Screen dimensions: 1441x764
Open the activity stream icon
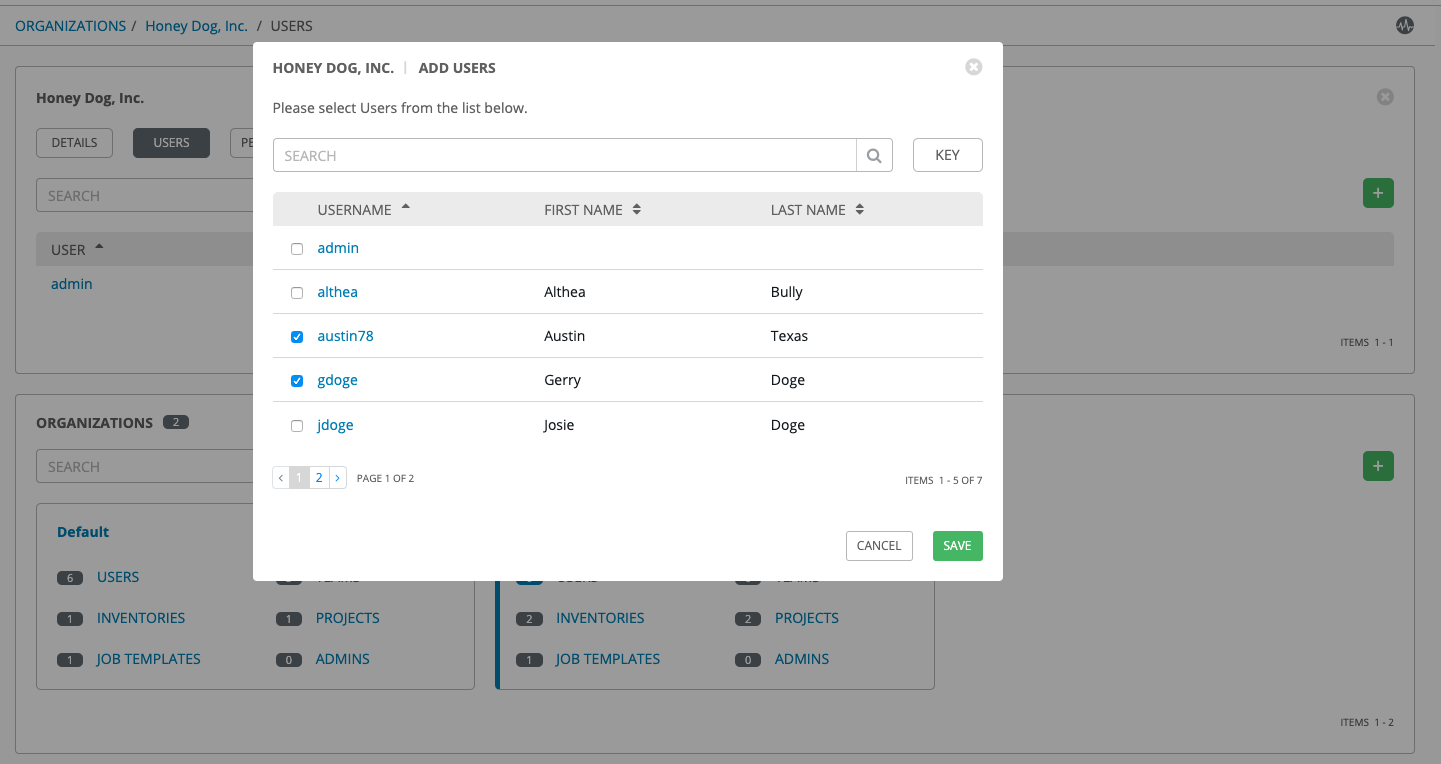1405,26
